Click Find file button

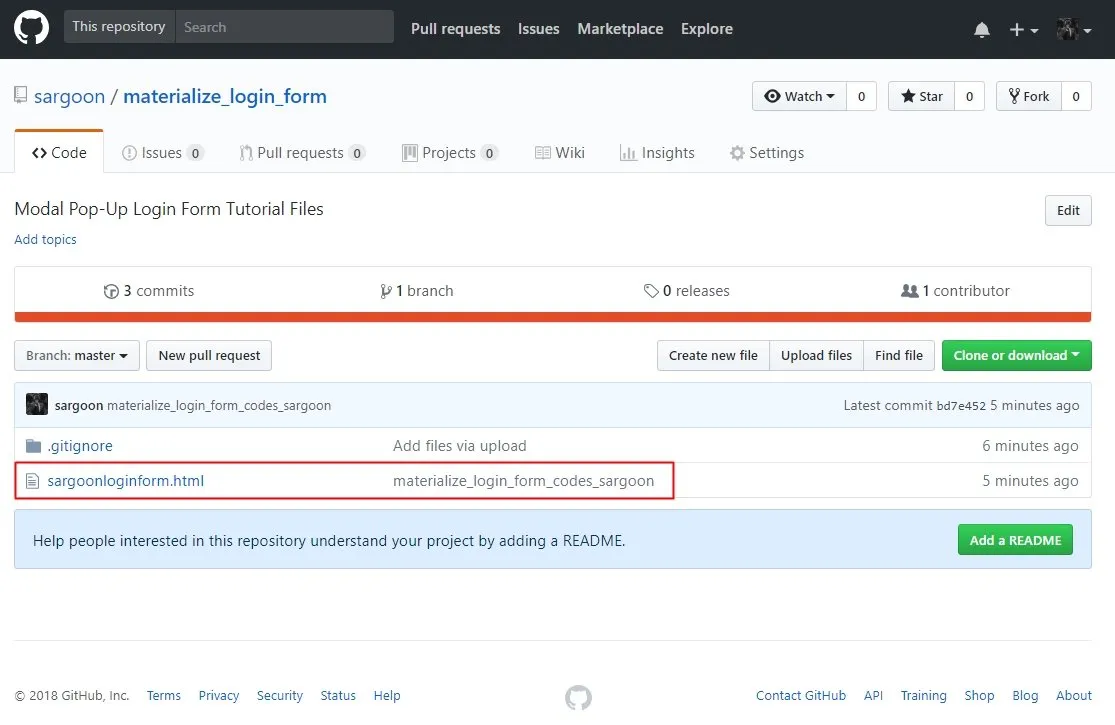click(899, 355)
